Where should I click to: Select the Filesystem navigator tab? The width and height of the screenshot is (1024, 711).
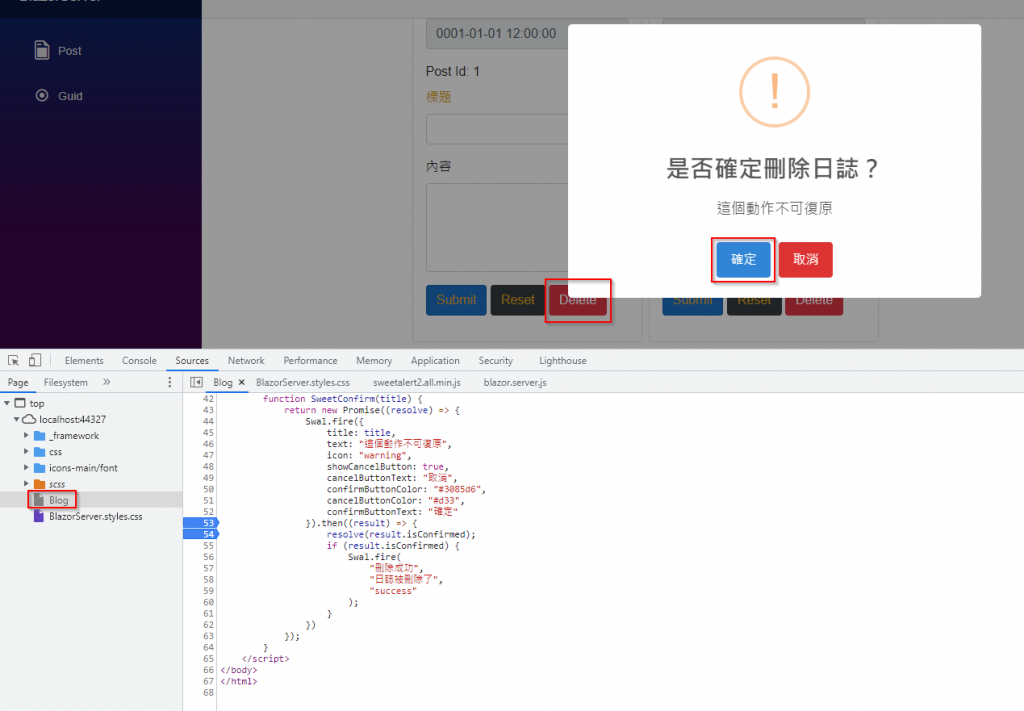tap(65, 382)
